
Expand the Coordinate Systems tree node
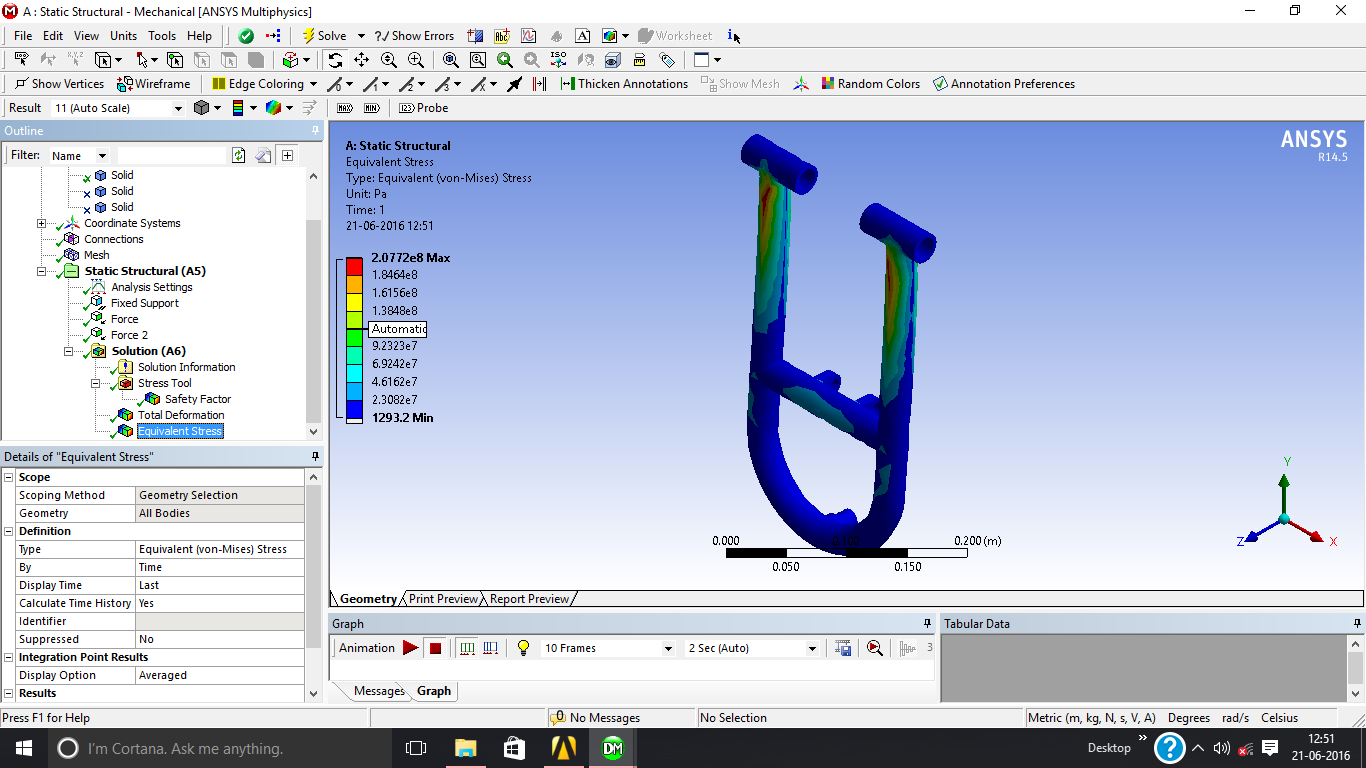[41, 223]
